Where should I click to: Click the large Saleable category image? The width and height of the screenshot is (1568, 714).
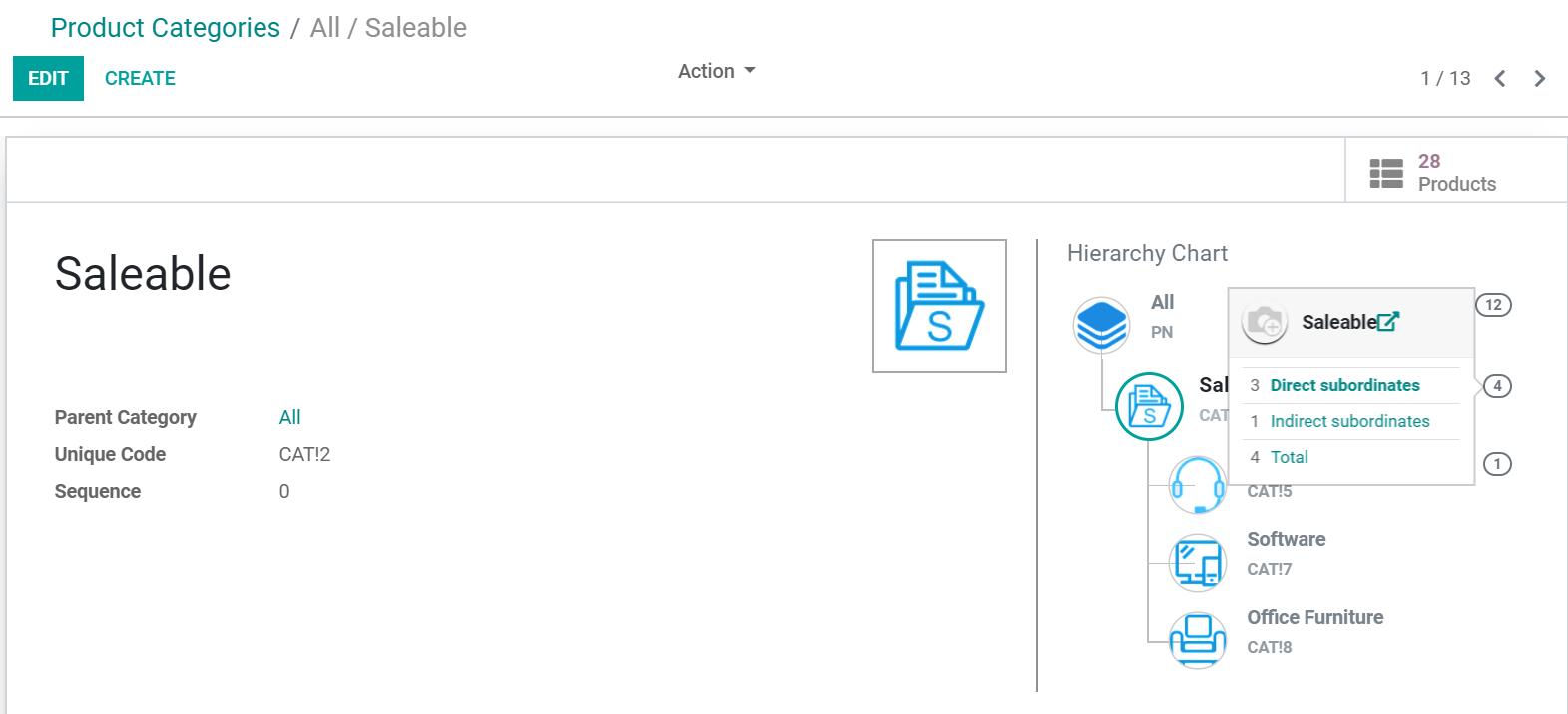(939, 306)
